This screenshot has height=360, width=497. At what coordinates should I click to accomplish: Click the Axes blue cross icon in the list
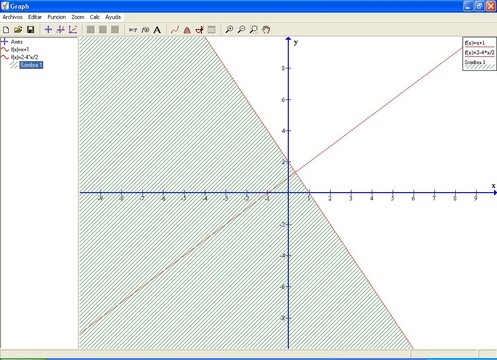(5, 41)
